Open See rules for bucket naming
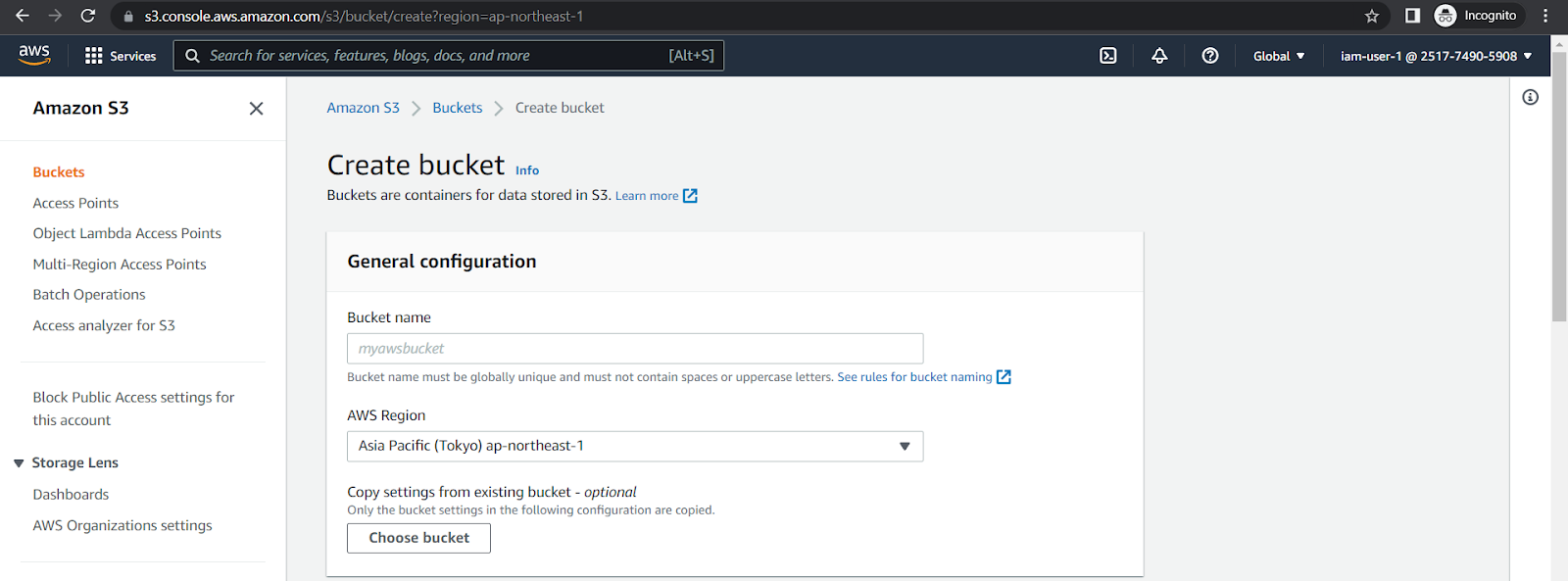 914,377
